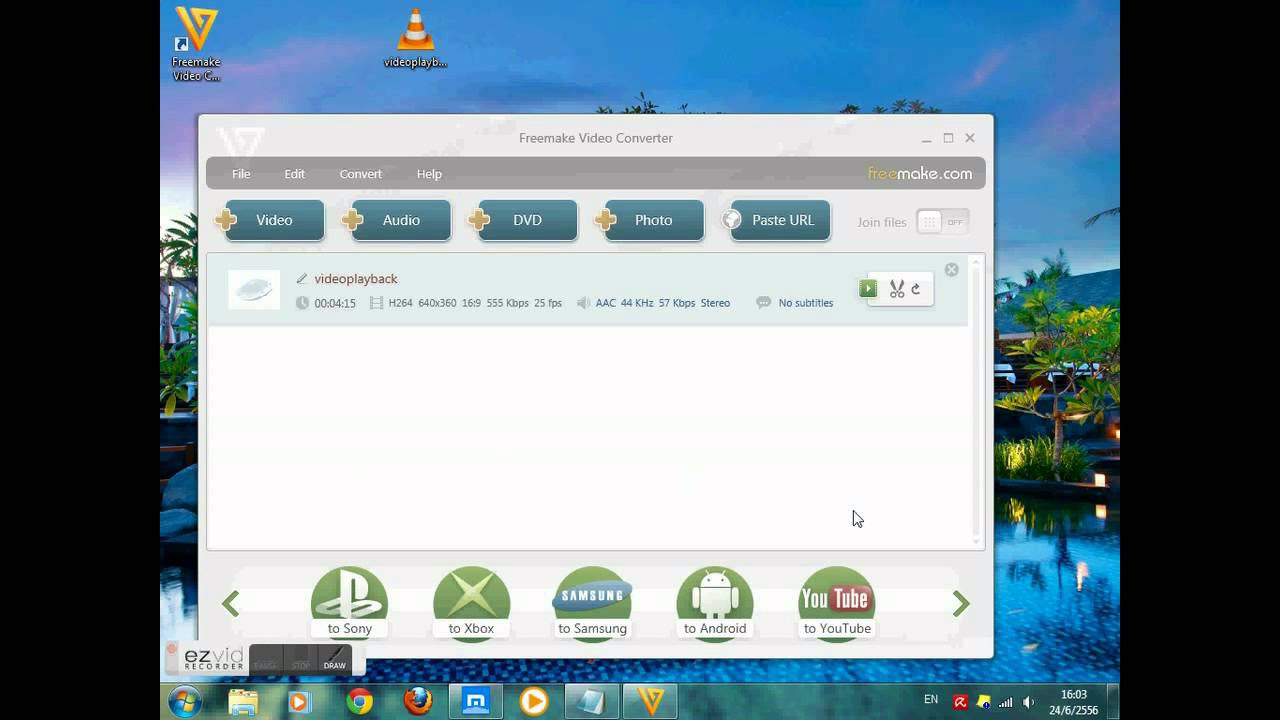
Task: Open the orange media player taskbar icon
Action: (534, 702)
